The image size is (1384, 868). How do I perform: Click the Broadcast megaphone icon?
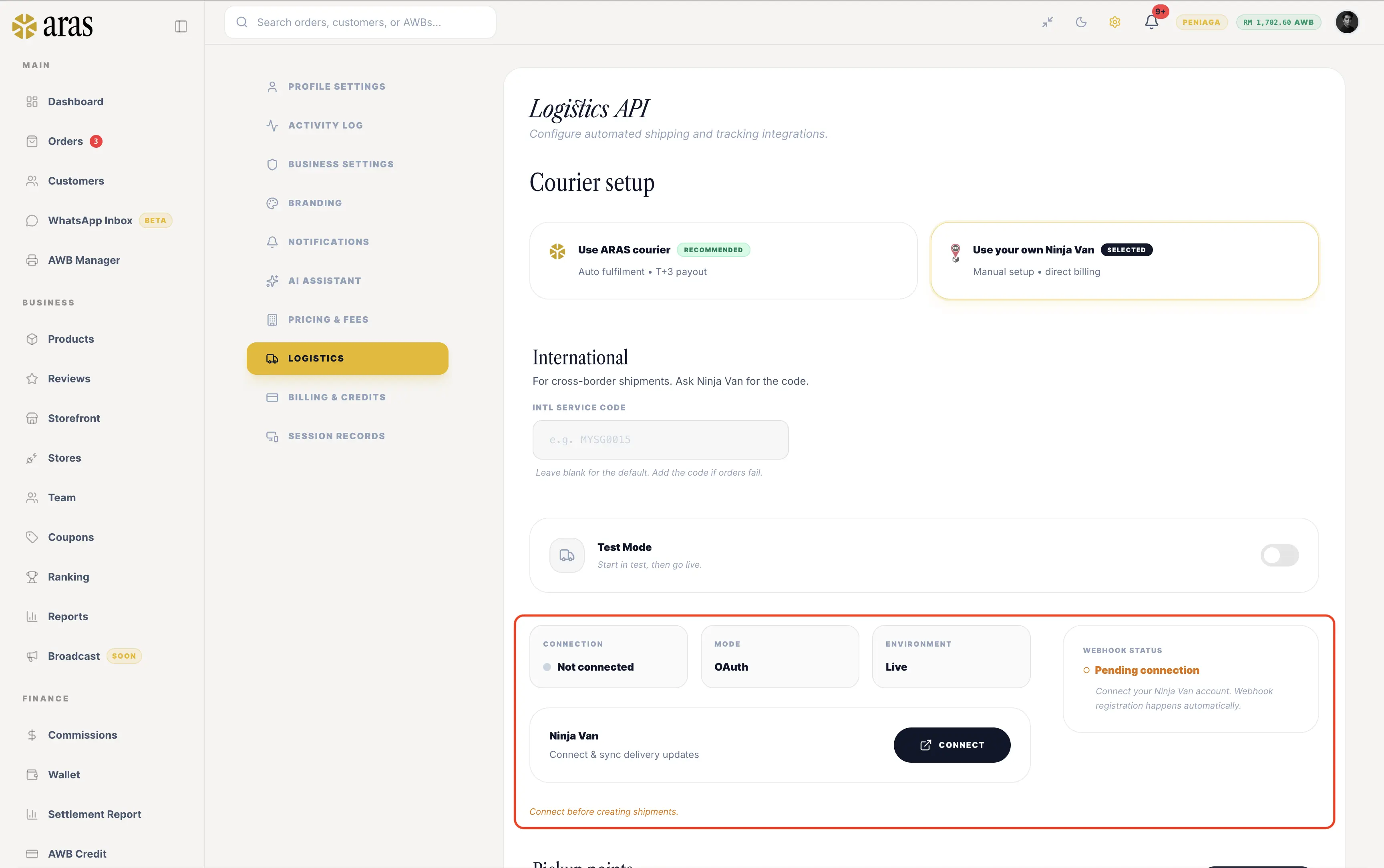[32, 656]
